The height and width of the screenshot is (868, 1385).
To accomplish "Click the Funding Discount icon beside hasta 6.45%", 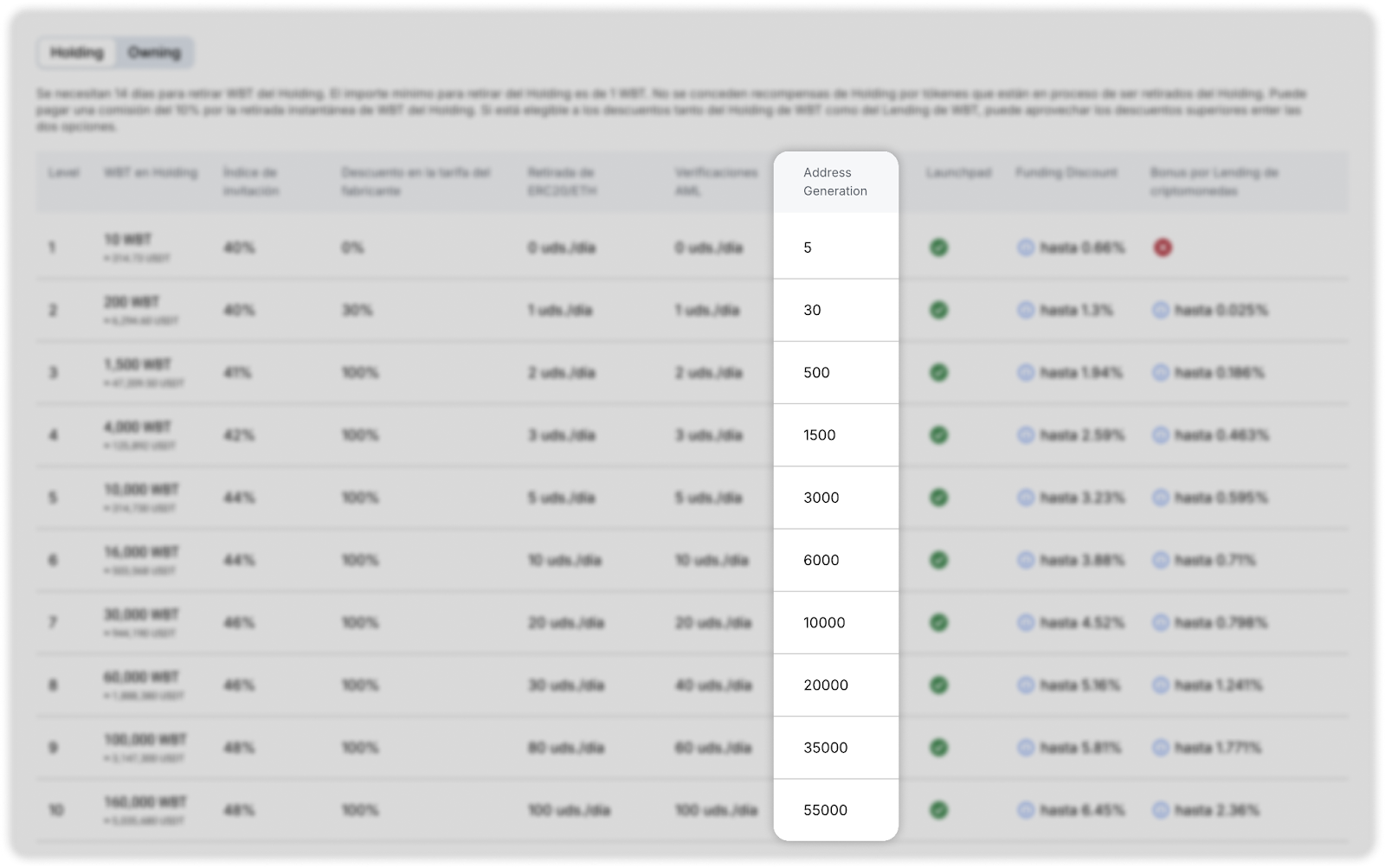I will [x=1026, y=810].
